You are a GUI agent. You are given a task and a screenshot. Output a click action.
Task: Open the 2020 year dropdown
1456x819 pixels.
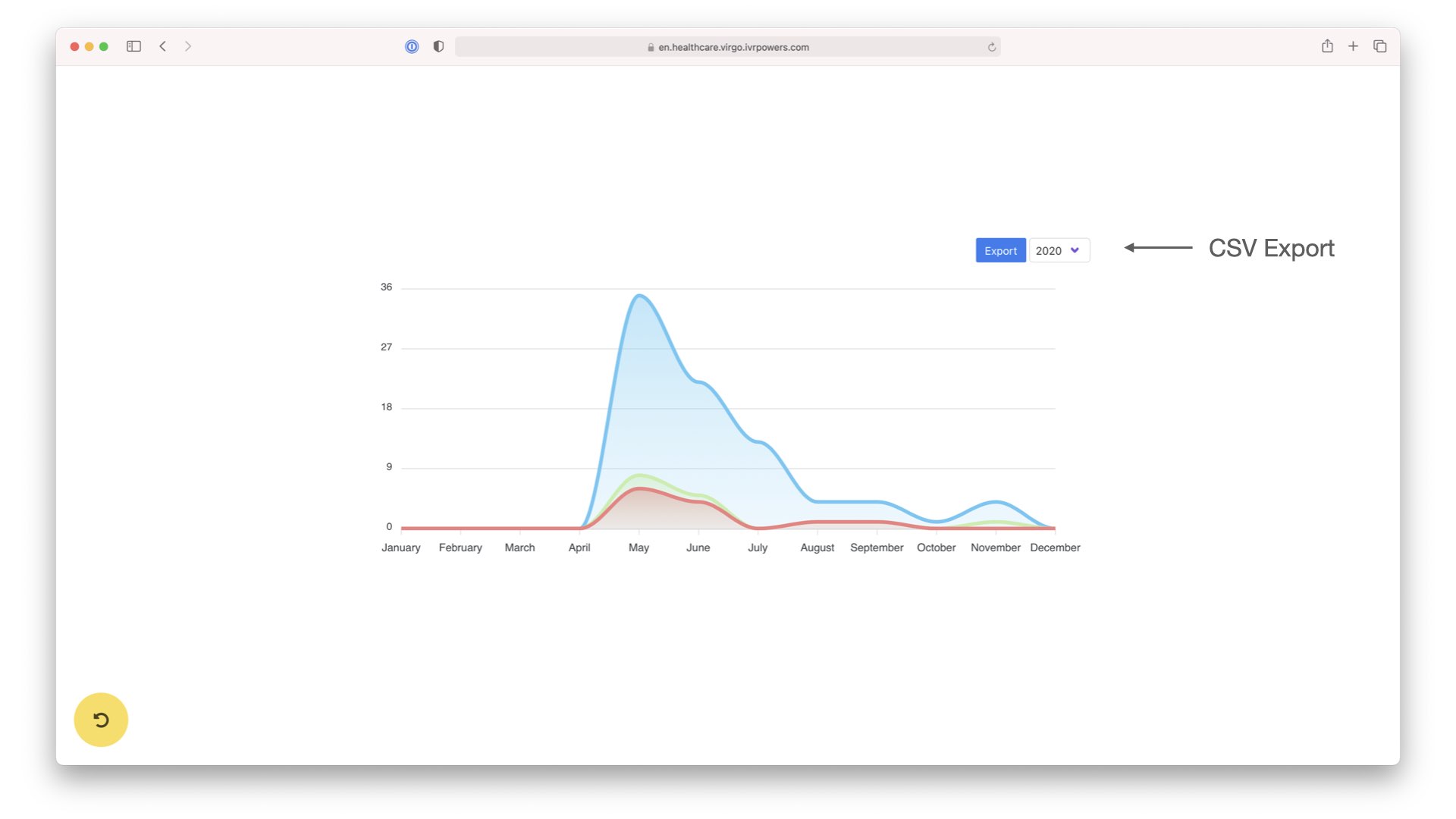pyautogui.click(x=1059, y=250)
